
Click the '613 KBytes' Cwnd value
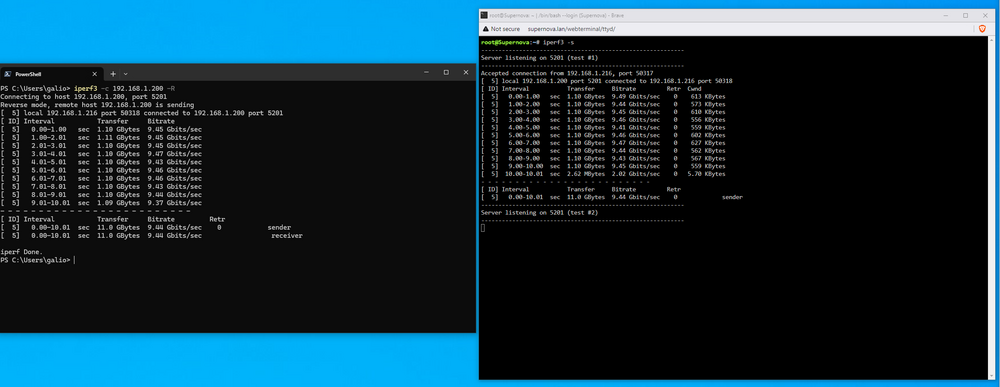click(708, 96)
